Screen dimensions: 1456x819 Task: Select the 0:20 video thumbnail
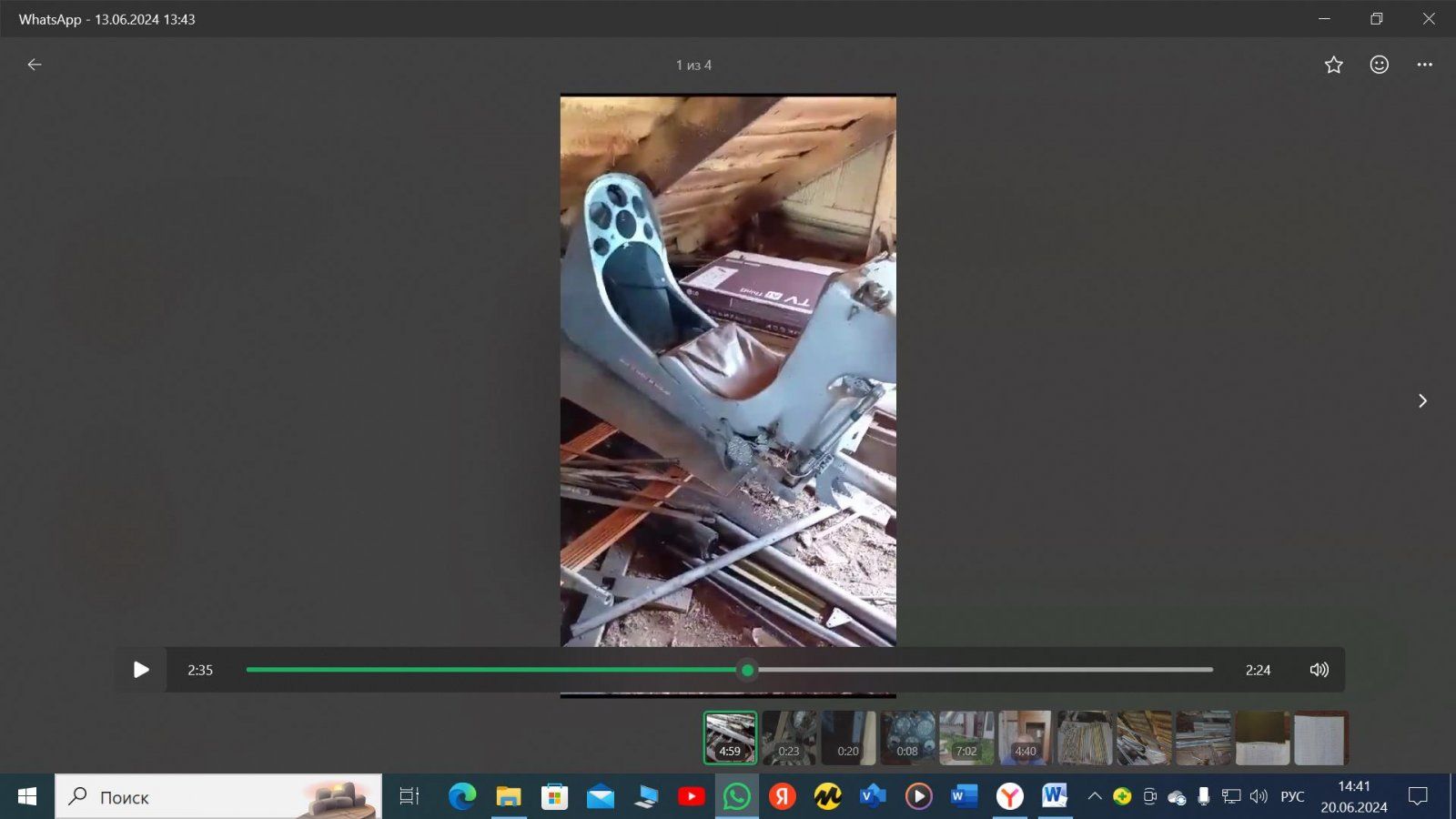[x=848, y=738]
